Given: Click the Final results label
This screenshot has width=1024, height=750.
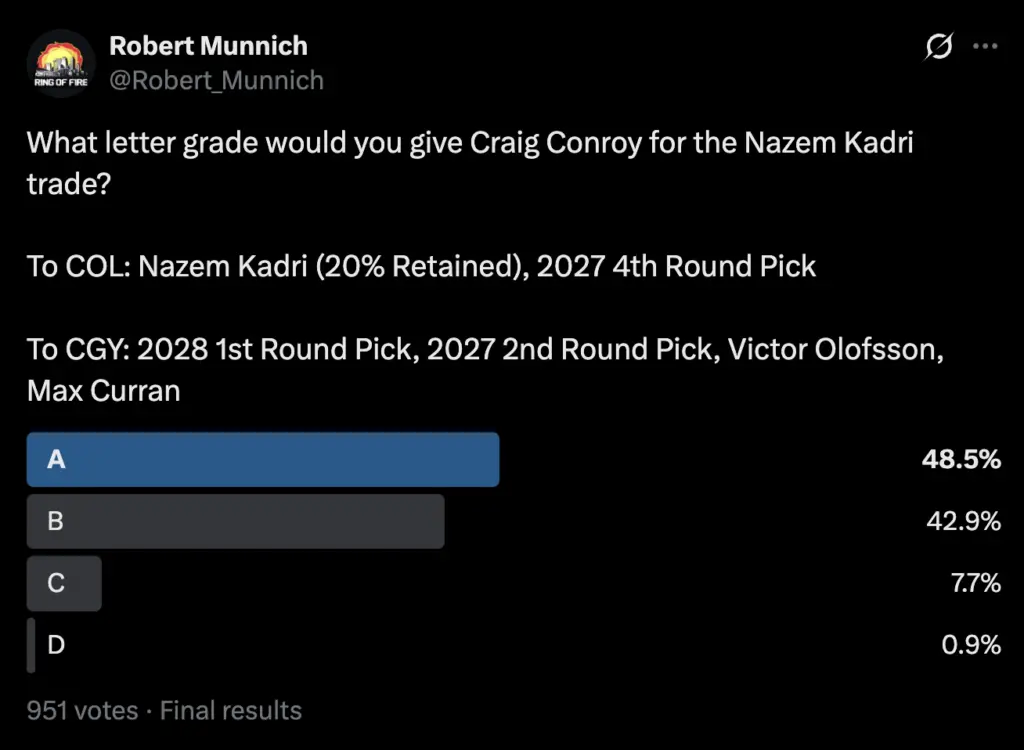Looking at the screenshot, I should click(231, 710).
